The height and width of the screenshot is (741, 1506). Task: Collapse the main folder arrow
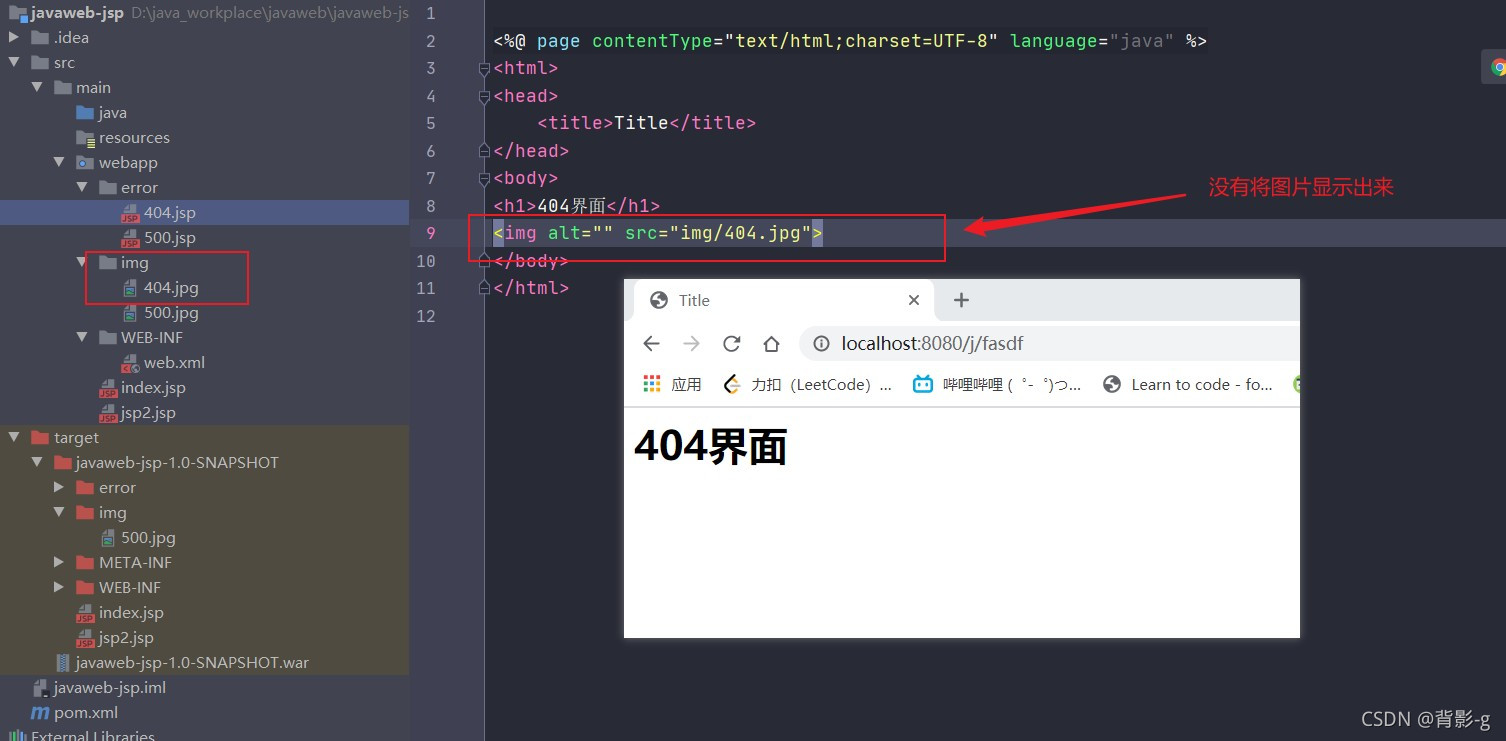[x=37, y=88]
